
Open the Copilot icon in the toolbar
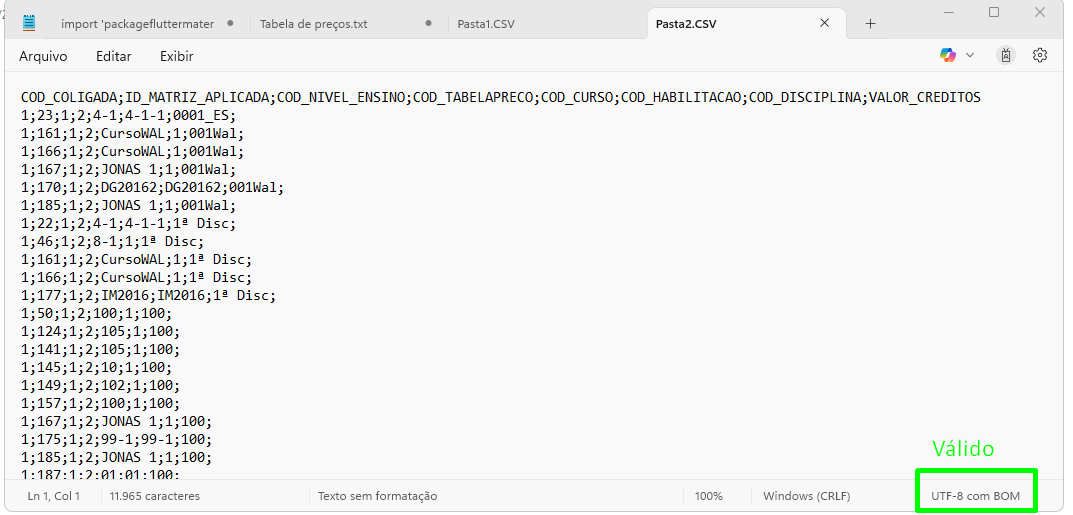pyautogui.click(x=947, y=55)
